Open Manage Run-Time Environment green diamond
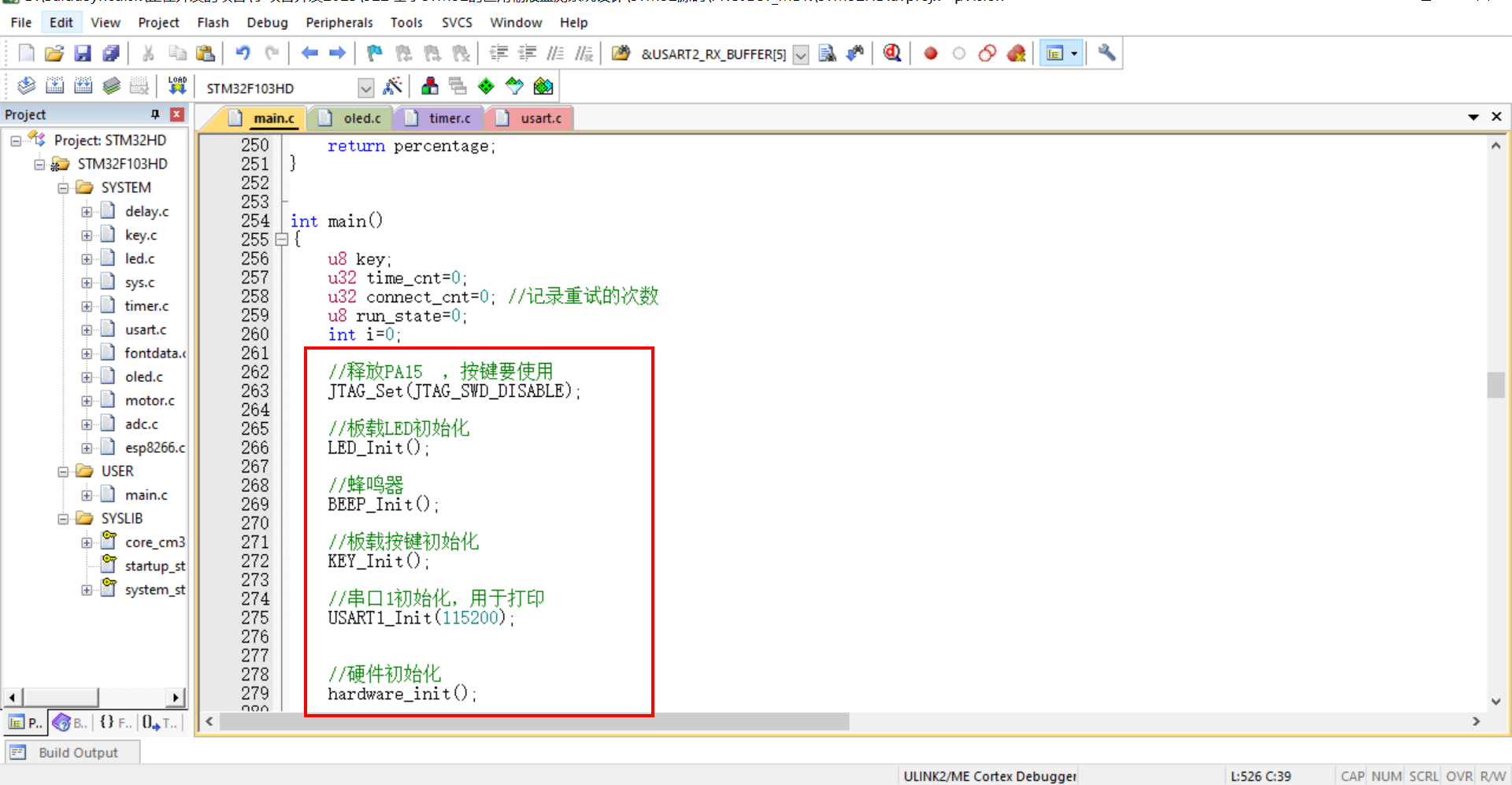This screenshot has height=785, width=1512. 486,86
